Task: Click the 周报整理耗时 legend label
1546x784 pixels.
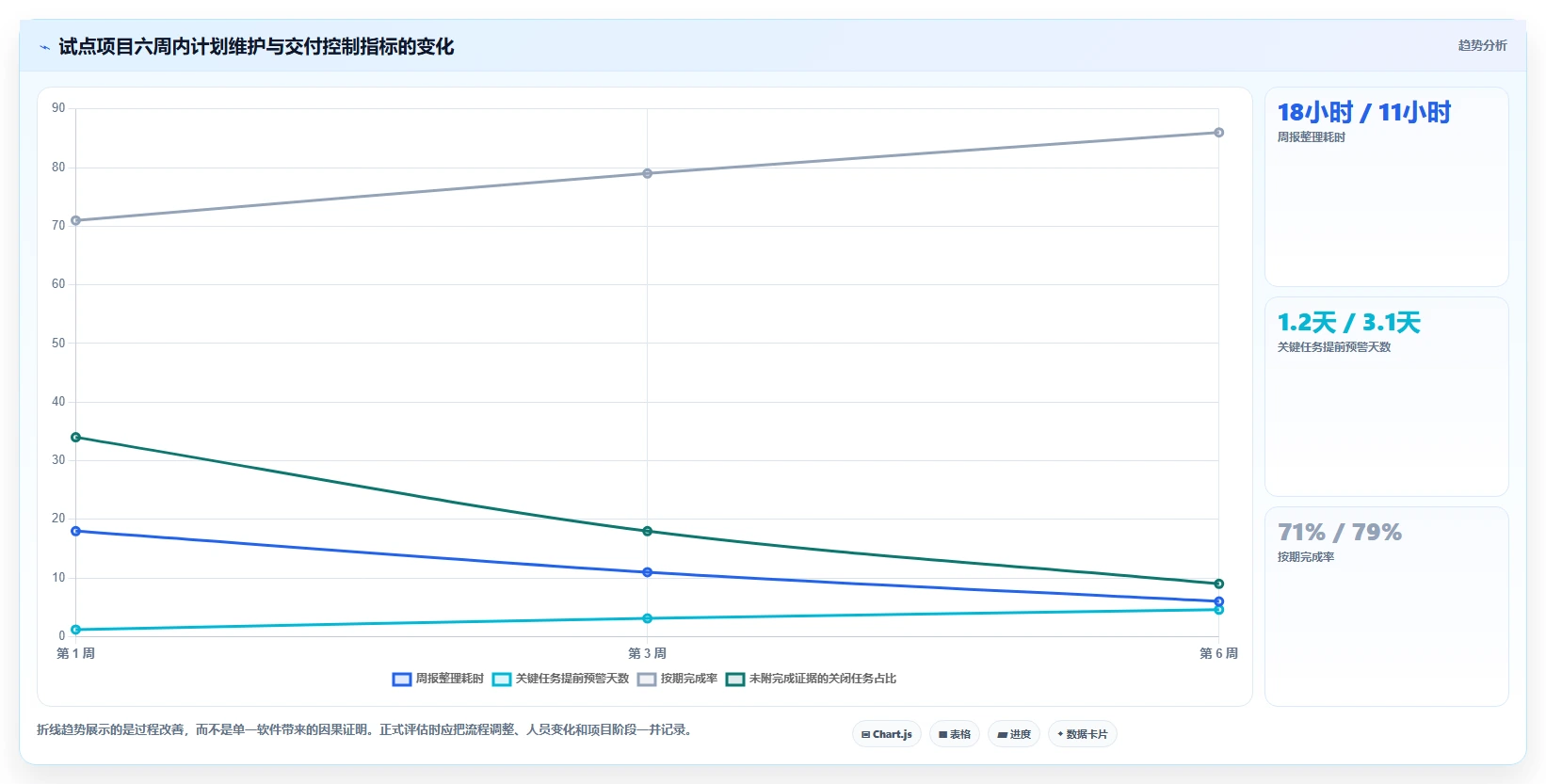Action: 450,679
